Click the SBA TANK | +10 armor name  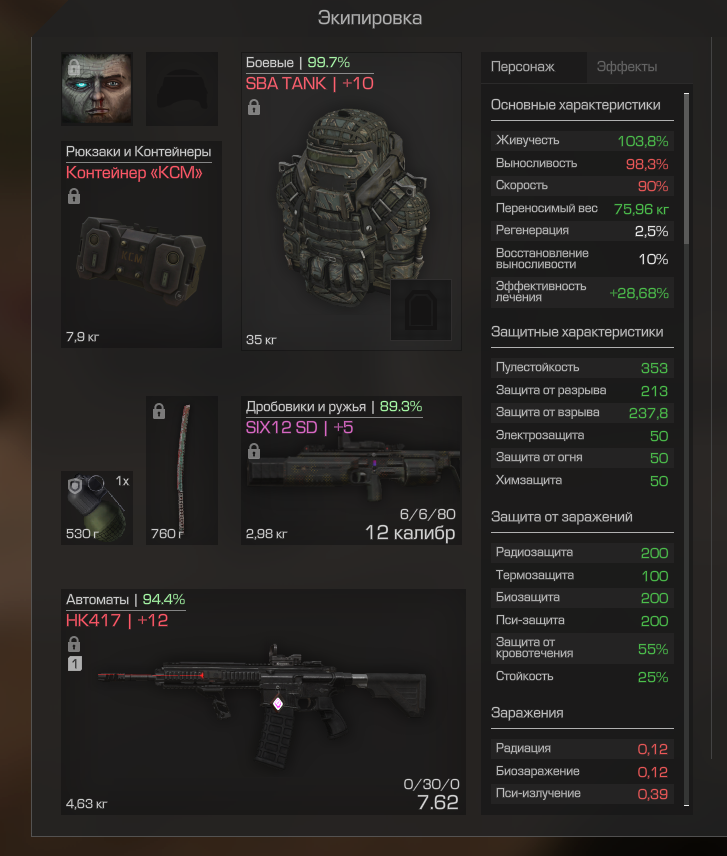point(309,84)
